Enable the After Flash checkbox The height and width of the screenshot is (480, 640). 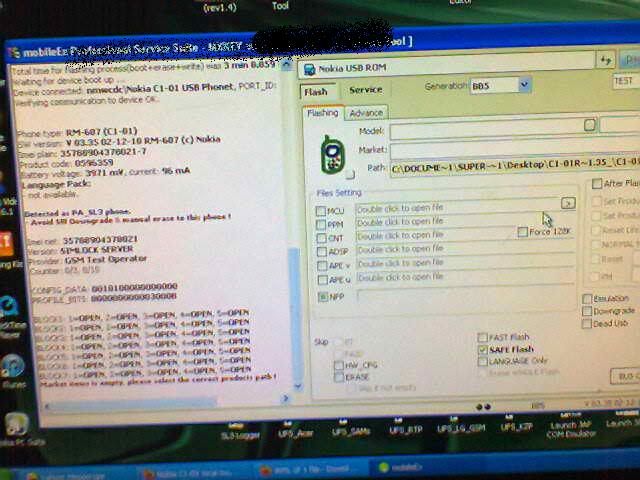pos(597,184)
